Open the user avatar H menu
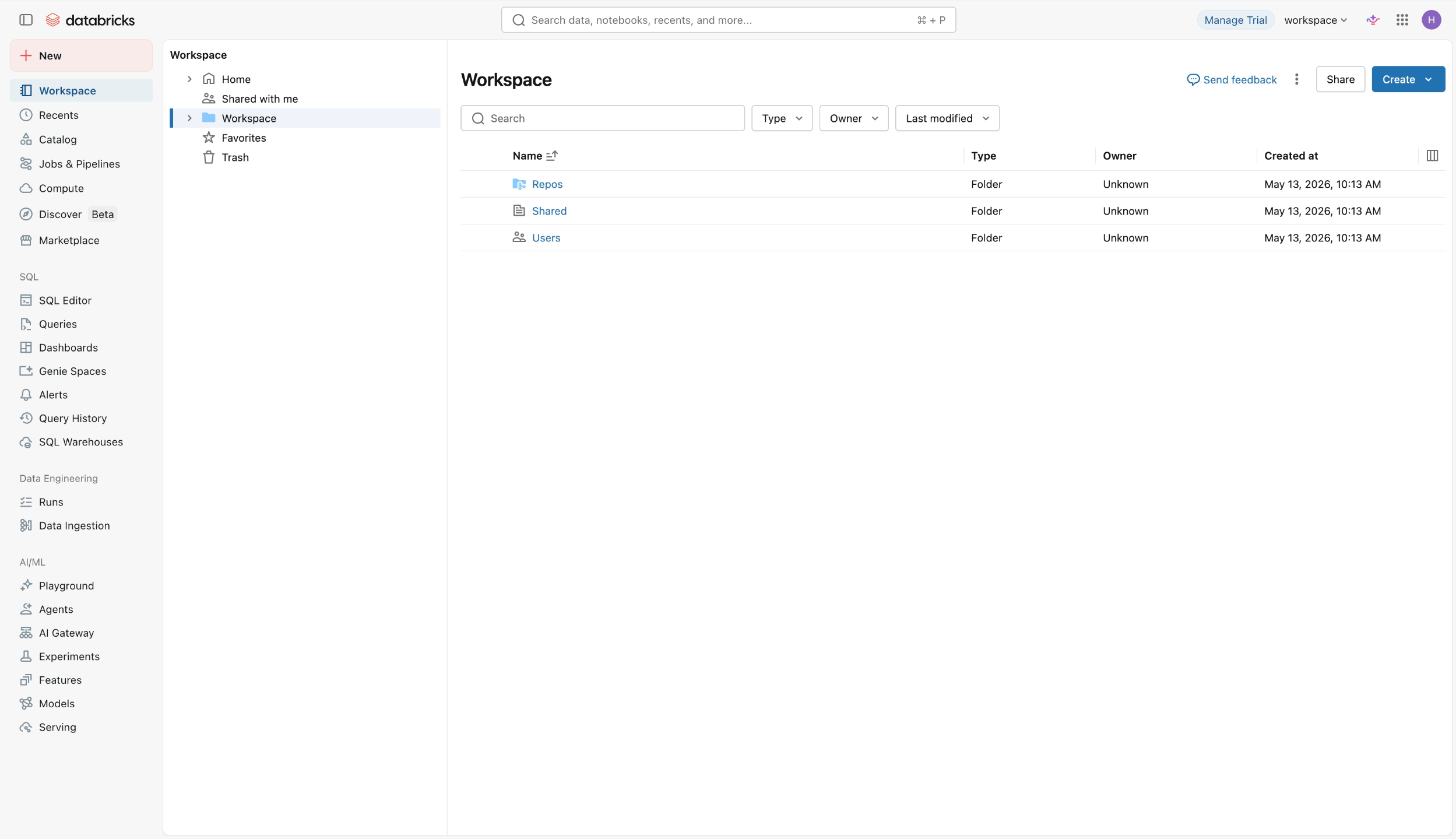The width and height of the screenshot is (1456, 839). [1431, 20]
